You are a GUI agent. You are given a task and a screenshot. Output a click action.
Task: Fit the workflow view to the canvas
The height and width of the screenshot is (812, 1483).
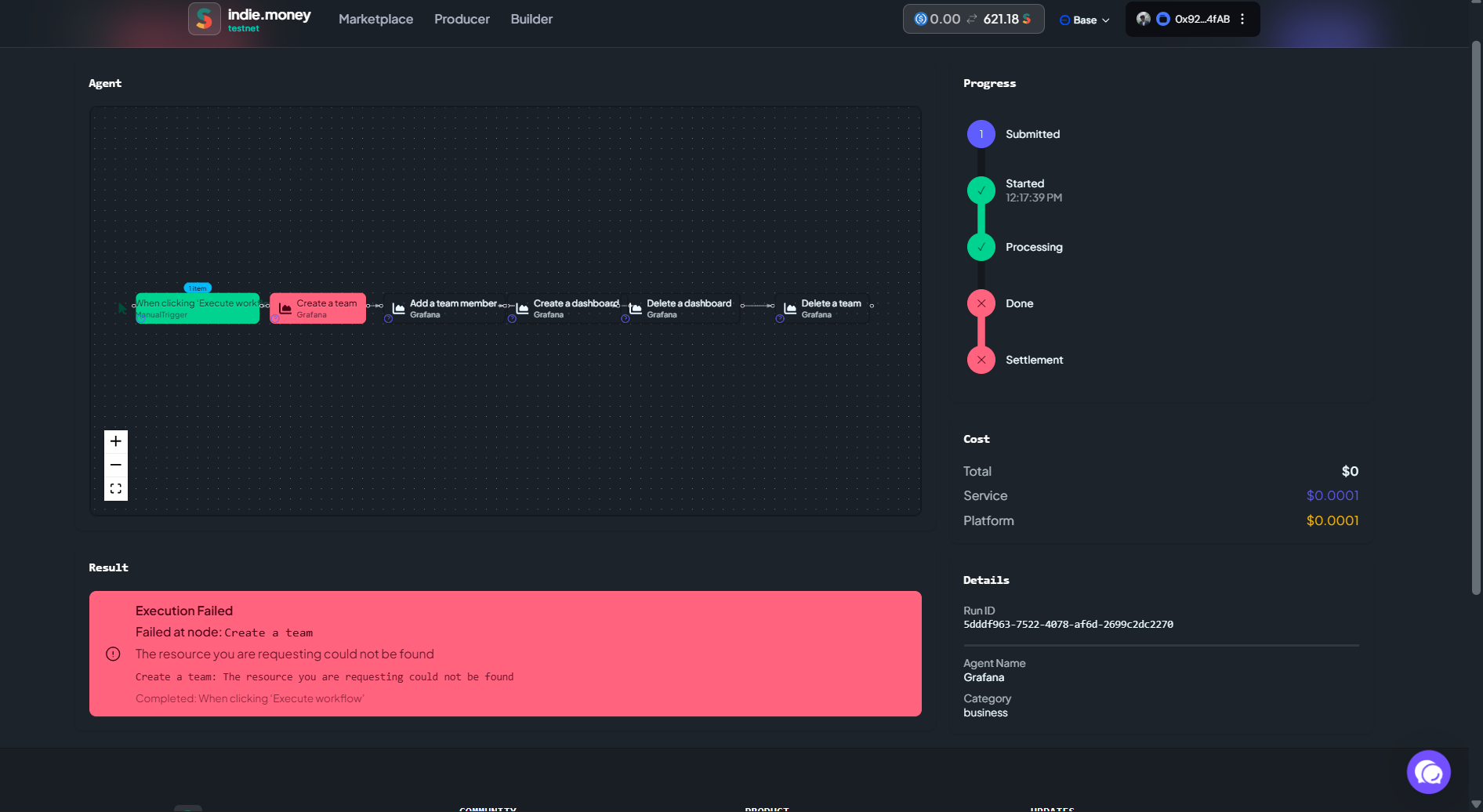coord(116,488)
